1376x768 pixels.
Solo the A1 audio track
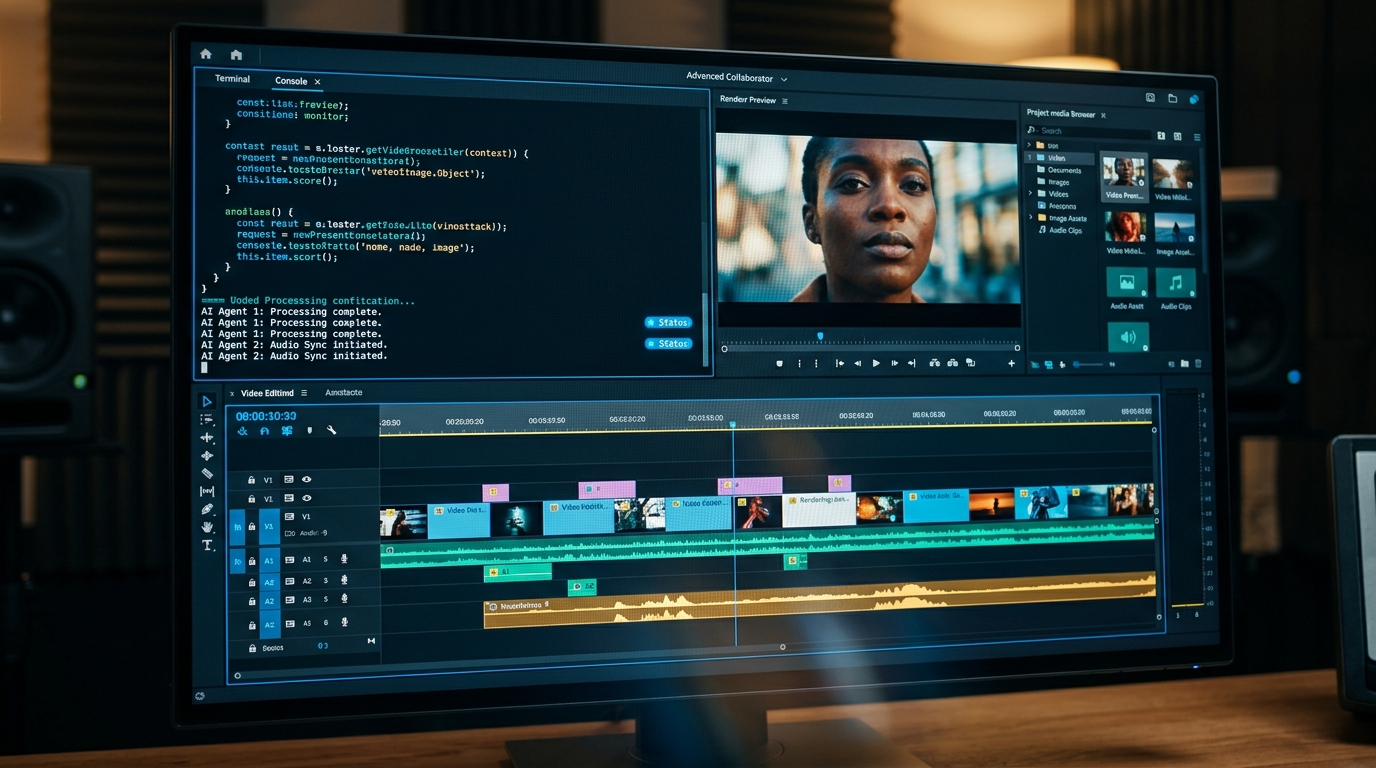click(325, 559)
